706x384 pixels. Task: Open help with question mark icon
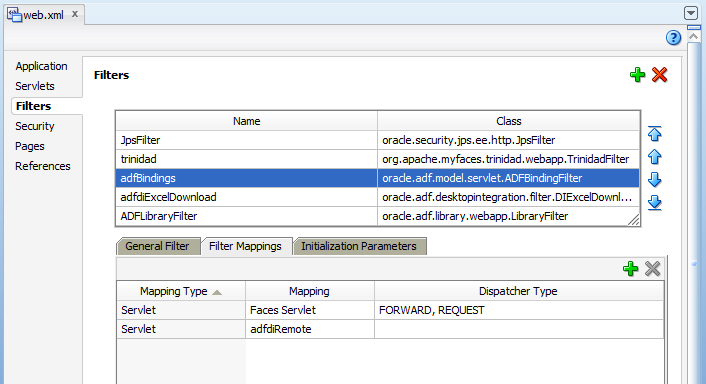[673, 38]
